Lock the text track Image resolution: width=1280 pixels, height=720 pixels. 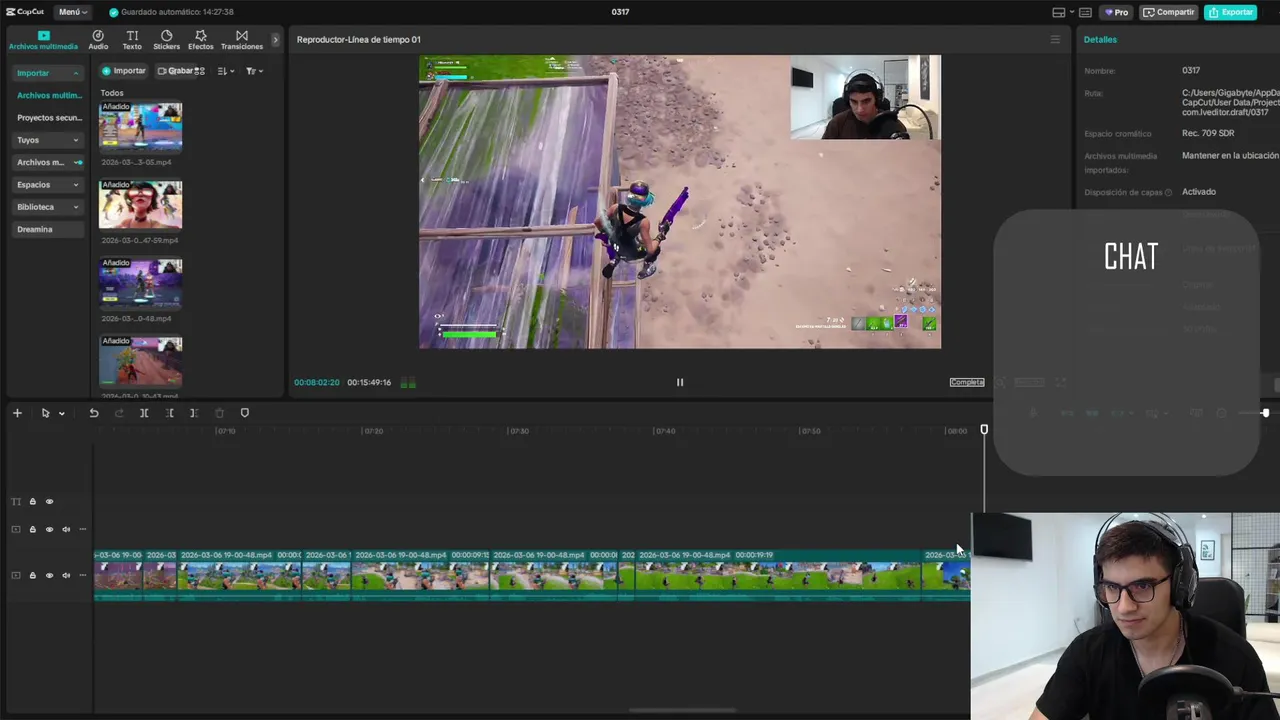[32, 502]
